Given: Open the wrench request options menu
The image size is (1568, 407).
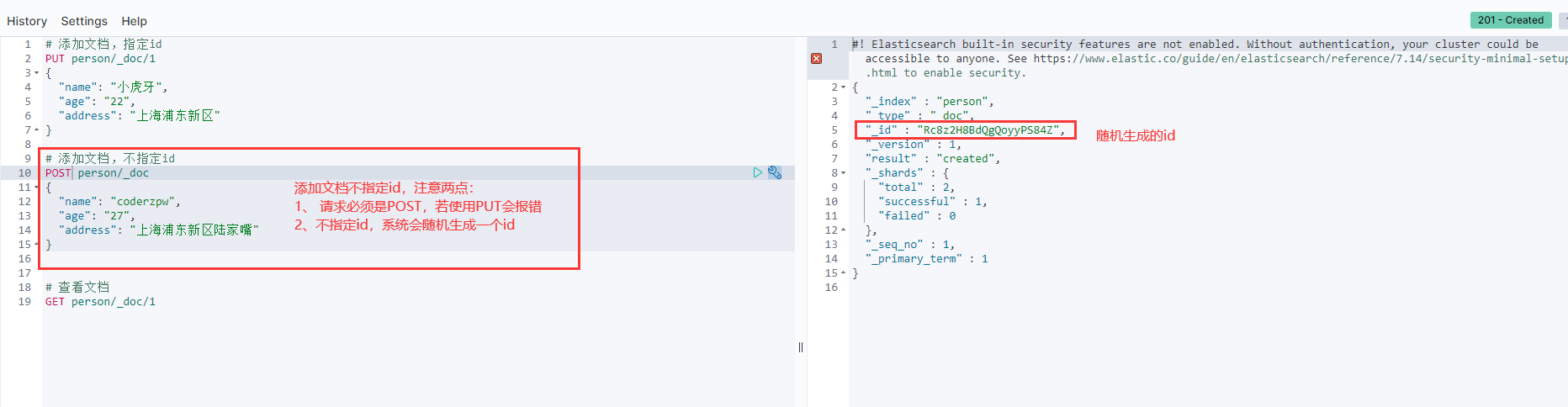Looking at the screenshot, I should pyautogui.click(x=775, y=172).
